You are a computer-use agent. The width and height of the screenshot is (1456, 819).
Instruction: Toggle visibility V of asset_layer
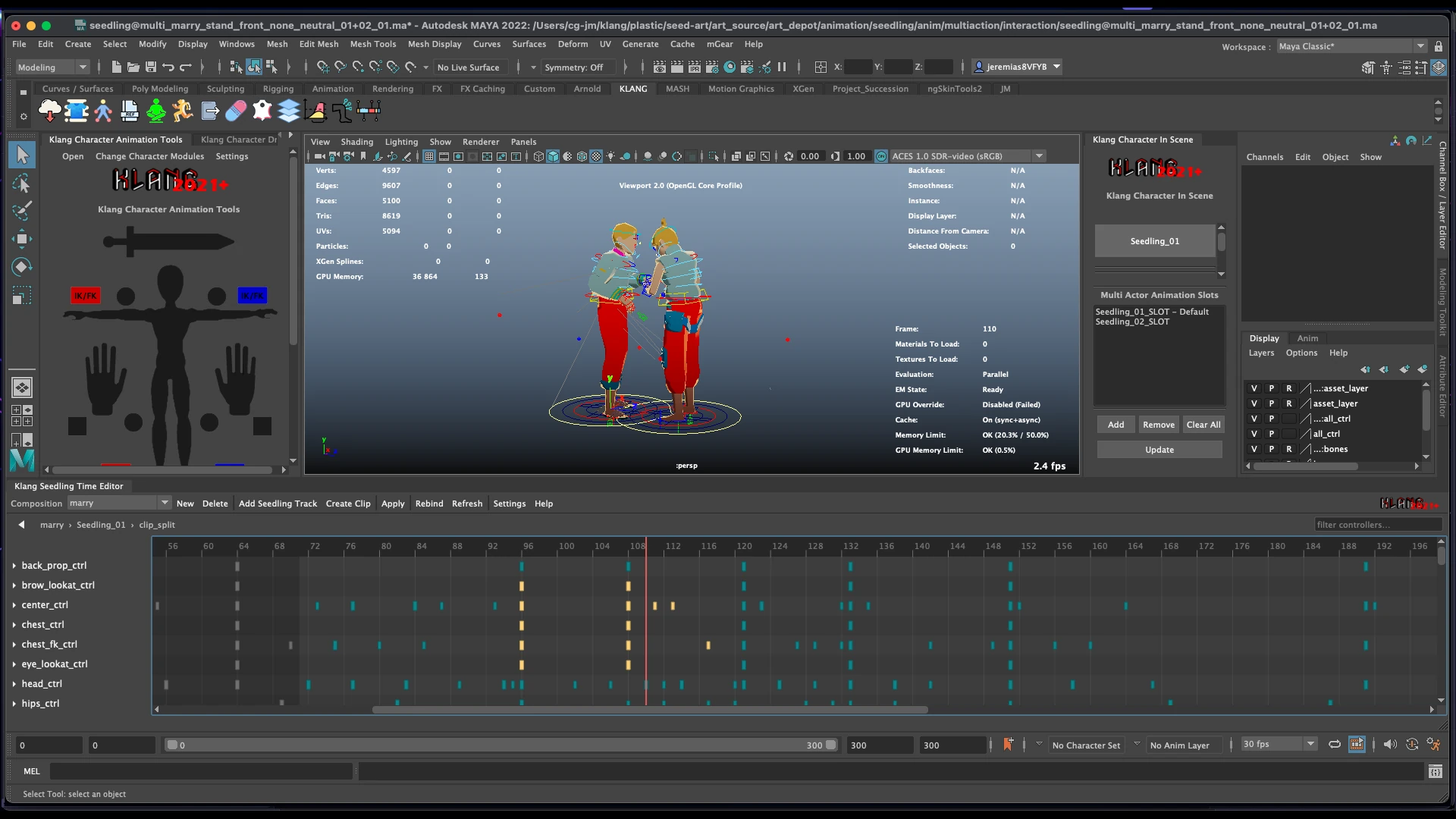click(x=1254, y=404)
